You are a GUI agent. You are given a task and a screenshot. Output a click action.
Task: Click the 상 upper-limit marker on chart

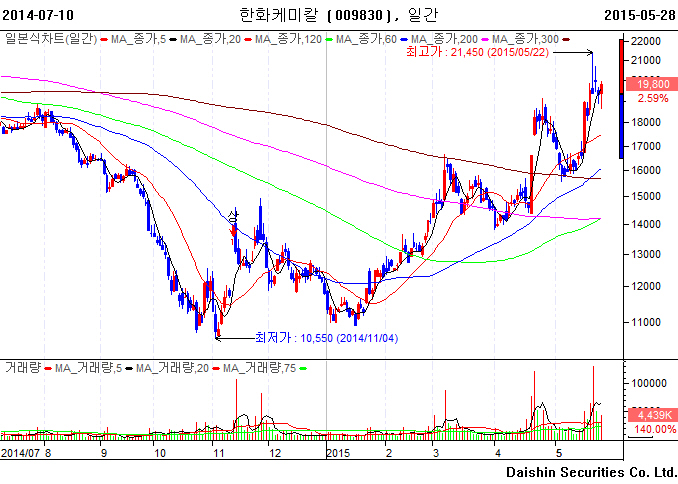pyautogui.click(x=233, y=216)
